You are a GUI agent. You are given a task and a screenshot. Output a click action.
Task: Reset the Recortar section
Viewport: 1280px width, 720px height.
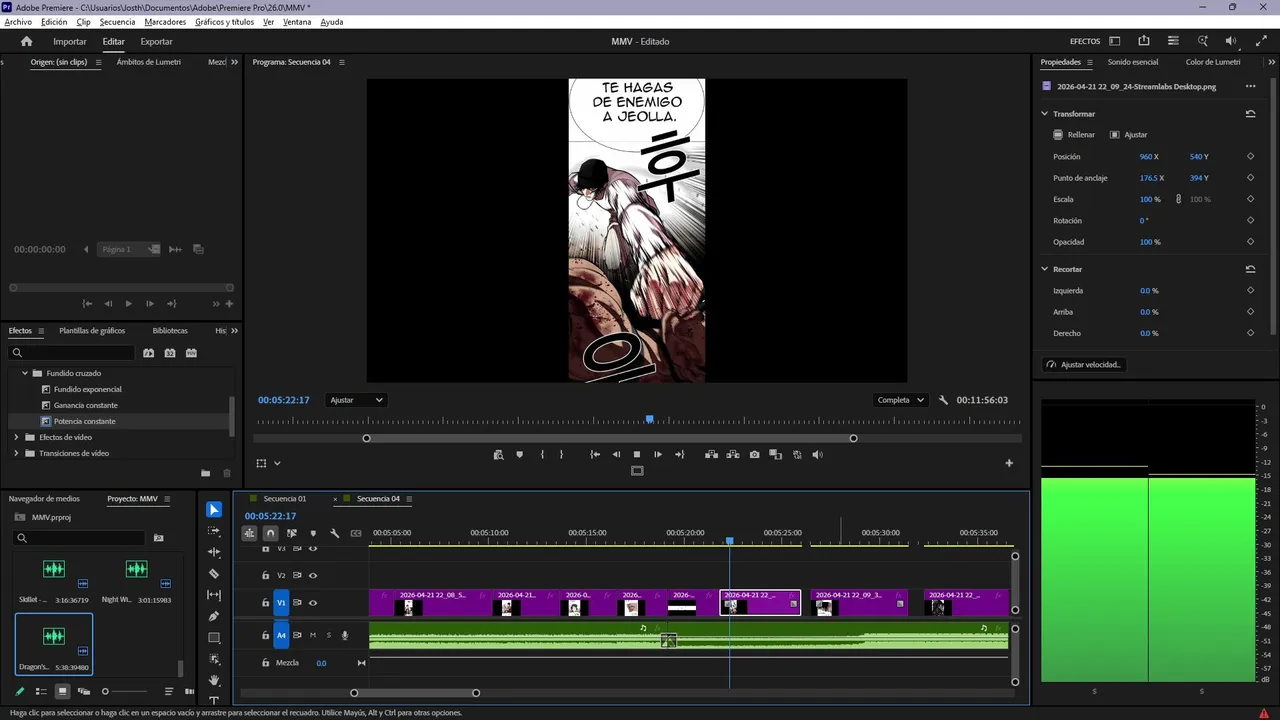(x=1250, y=269)
